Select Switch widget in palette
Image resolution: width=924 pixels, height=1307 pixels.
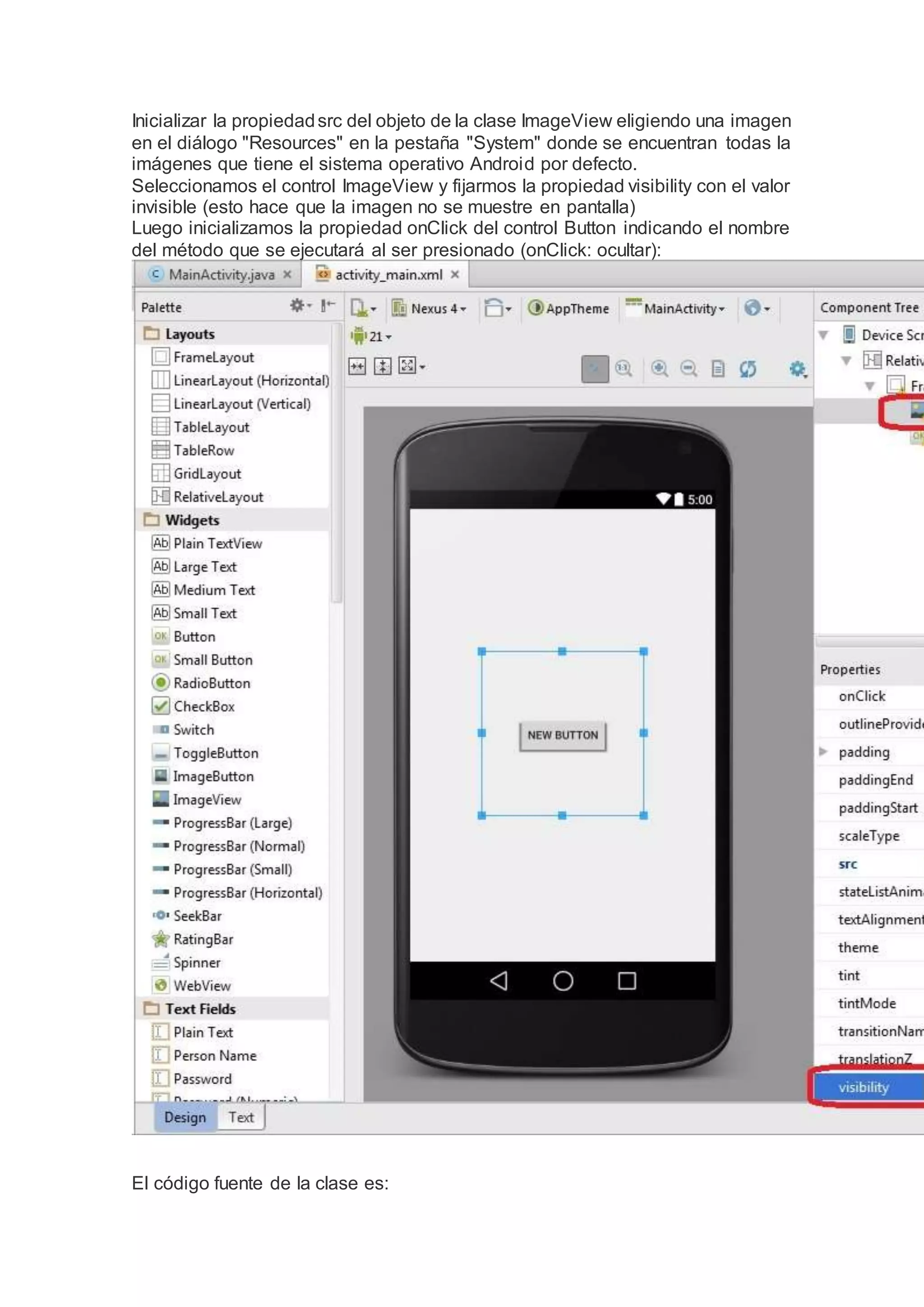coord(183,730)
